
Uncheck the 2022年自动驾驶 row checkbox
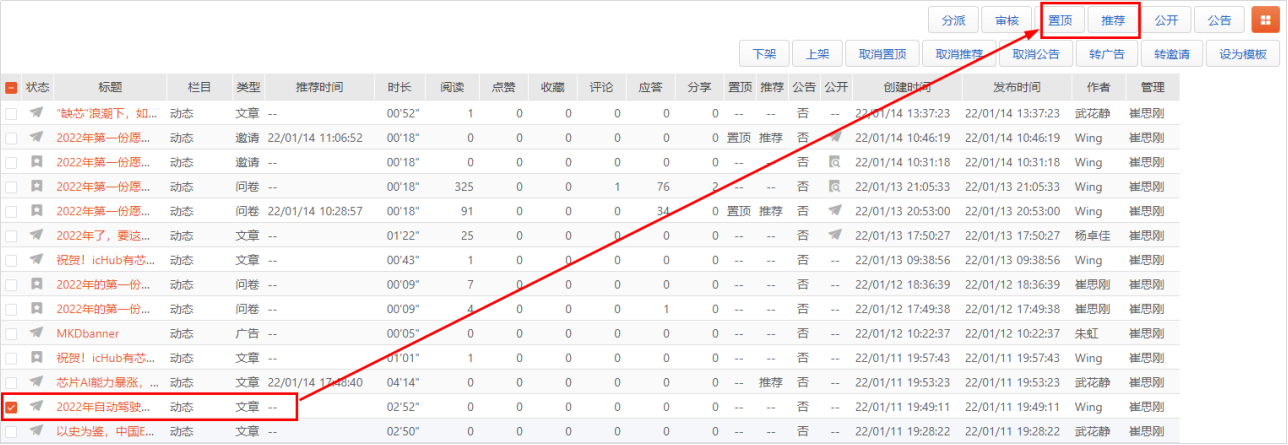11,407
